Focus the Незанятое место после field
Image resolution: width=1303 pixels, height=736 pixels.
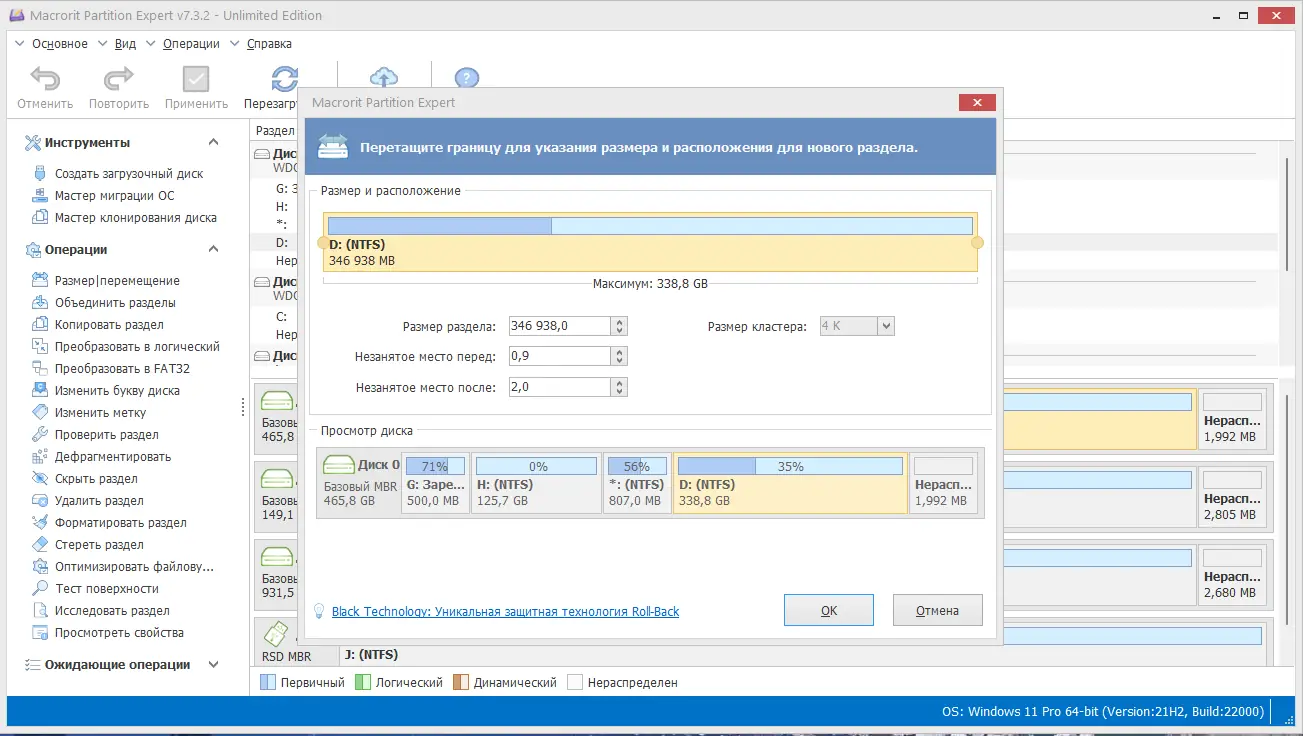pyautogui.click(x=560, y=387)
